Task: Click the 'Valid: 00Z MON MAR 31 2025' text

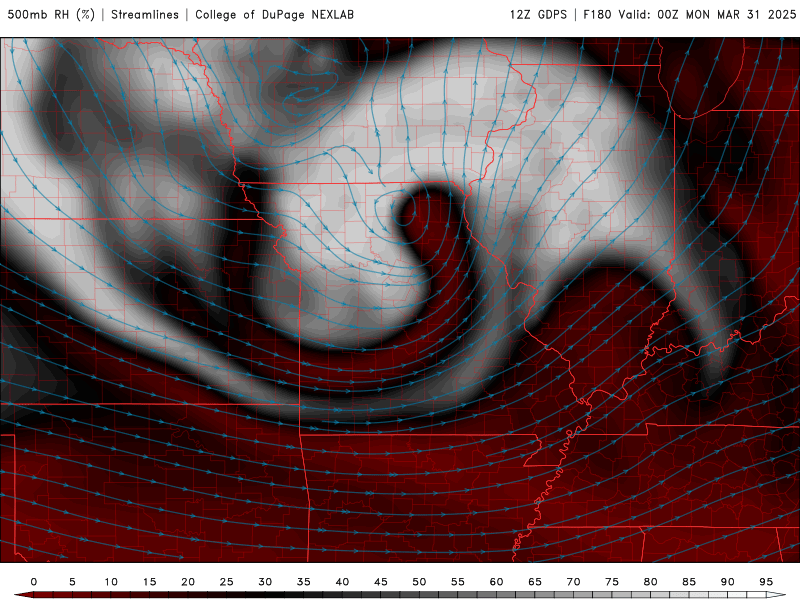Action: (707, 14)
